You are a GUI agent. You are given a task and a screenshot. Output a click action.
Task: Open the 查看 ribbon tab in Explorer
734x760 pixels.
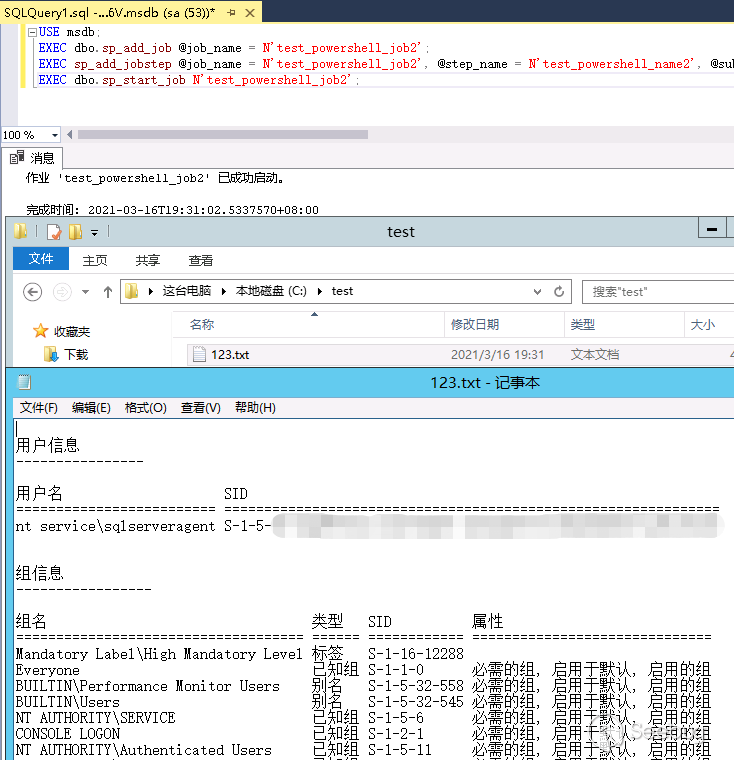[200, 261]
